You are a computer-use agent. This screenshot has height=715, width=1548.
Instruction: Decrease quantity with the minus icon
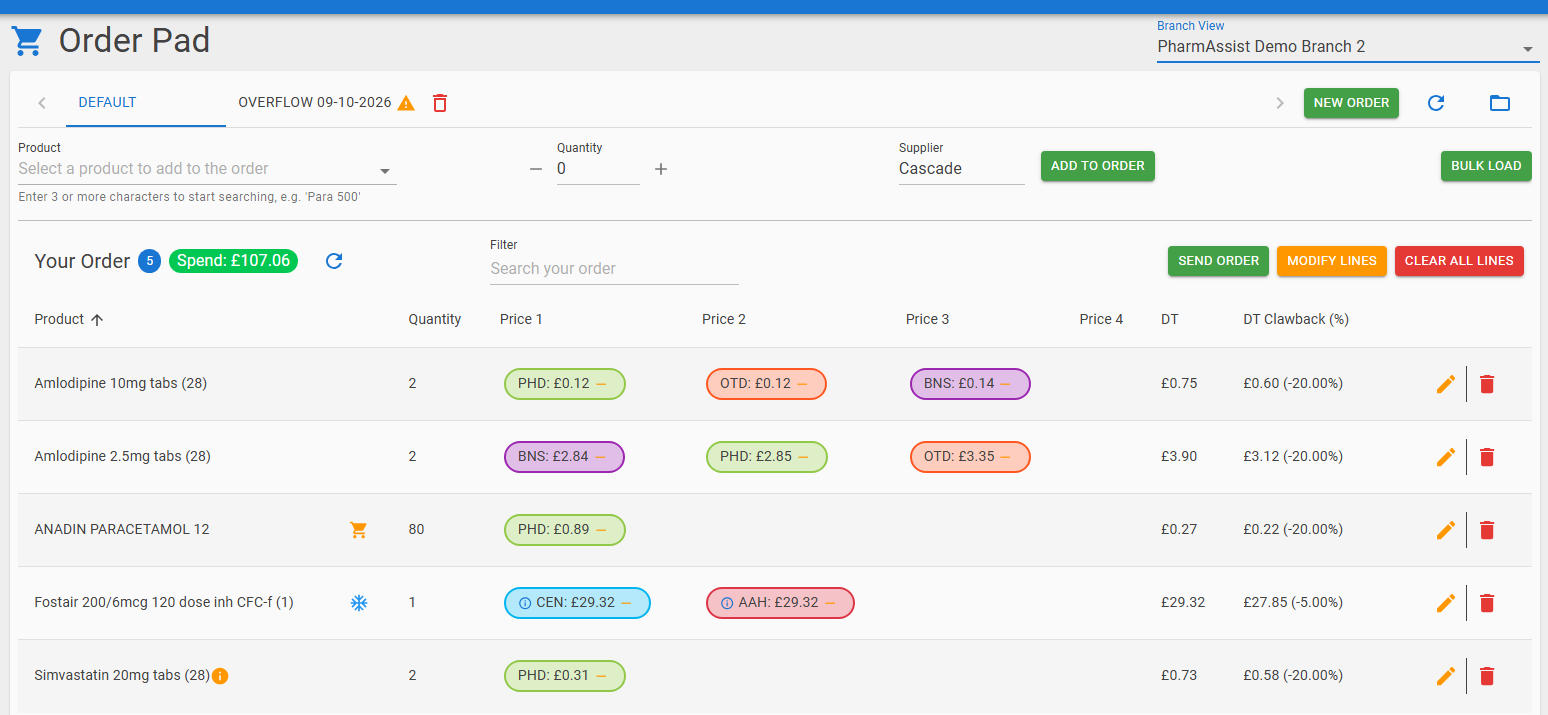536,169
